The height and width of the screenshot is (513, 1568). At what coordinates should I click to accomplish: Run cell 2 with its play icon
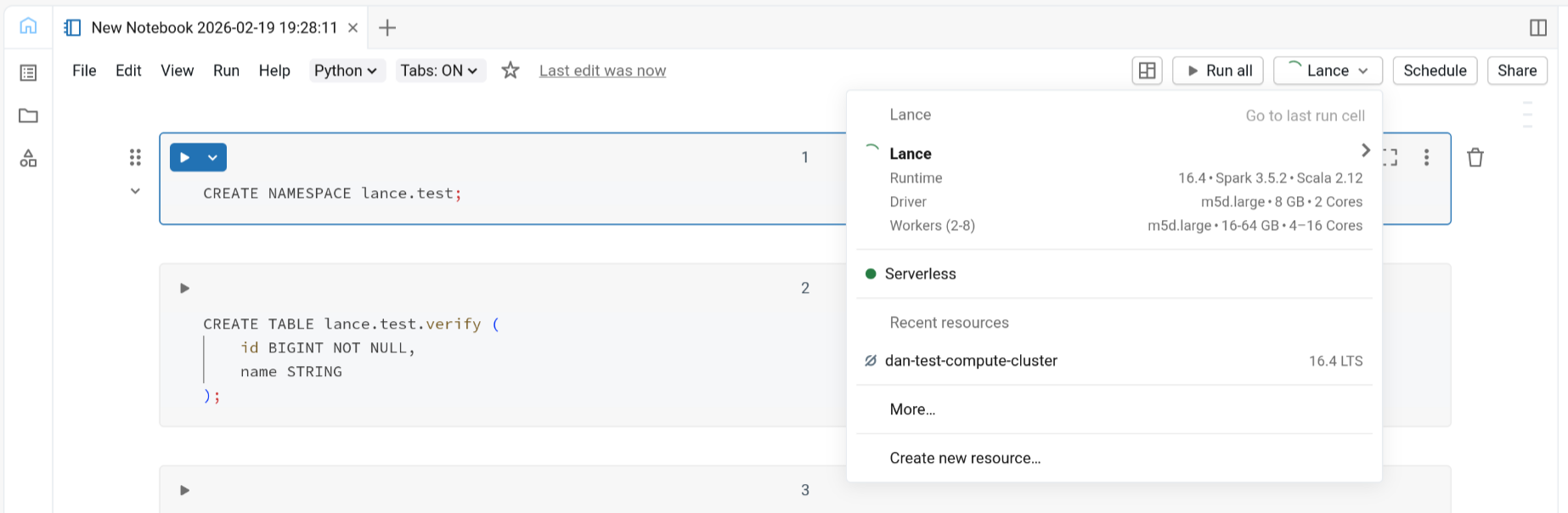click(184, 289)
